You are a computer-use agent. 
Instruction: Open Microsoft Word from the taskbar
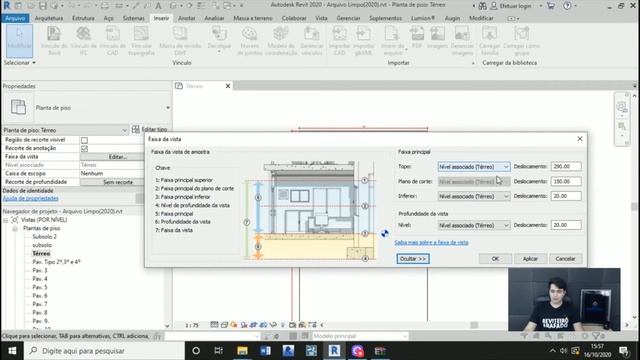(x=265, y=351)
